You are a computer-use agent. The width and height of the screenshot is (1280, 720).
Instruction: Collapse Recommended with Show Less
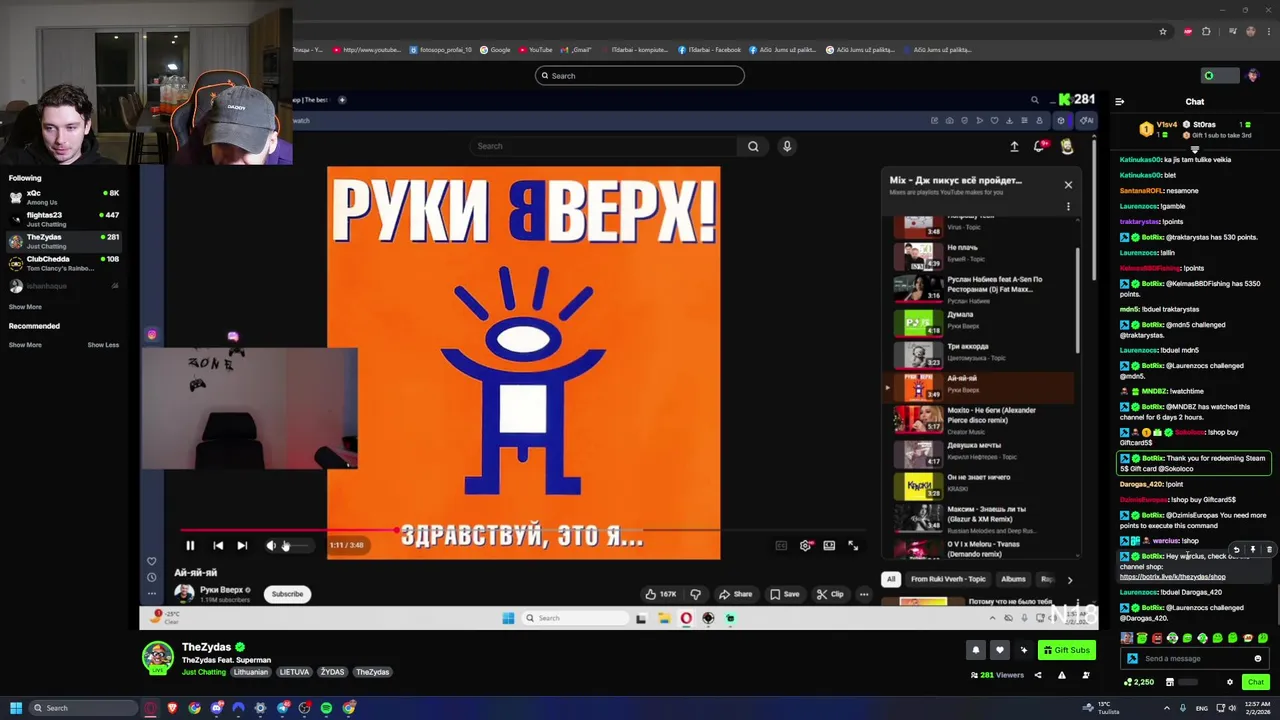click(x=103, y=345)
